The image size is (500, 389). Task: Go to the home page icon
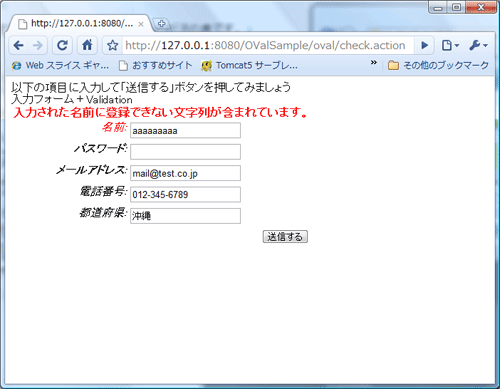tap(87, 45)
